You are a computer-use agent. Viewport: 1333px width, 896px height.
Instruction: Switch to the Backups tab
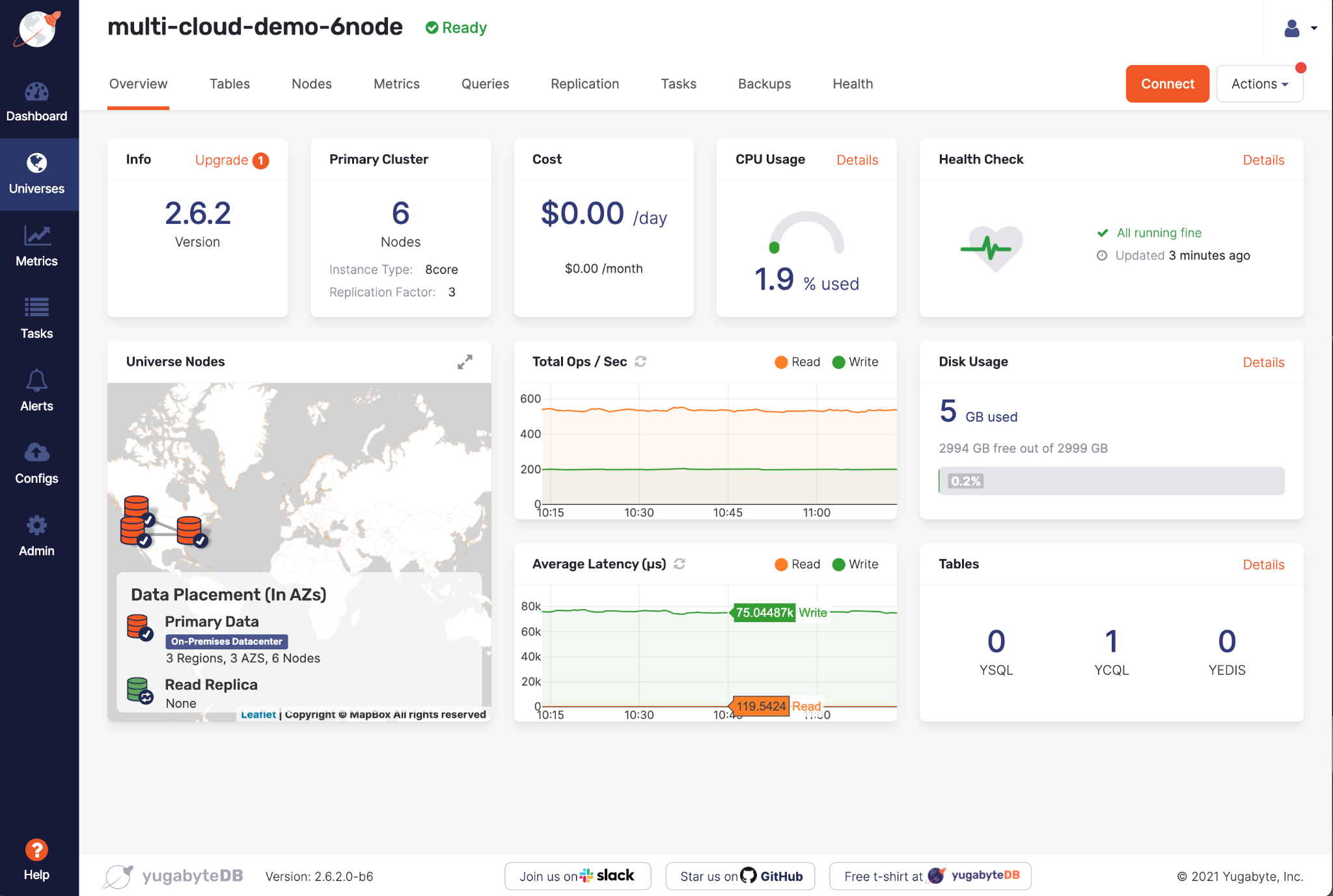tap(764, 84)
